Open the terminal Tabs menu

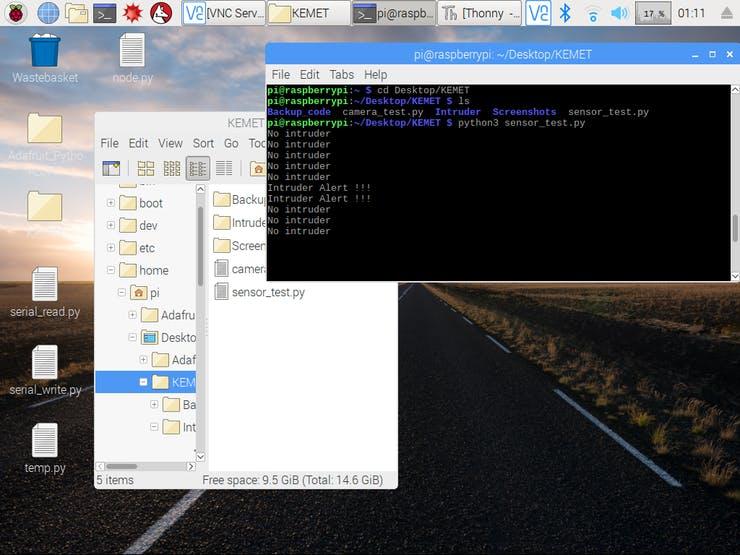tap(342, 75)
